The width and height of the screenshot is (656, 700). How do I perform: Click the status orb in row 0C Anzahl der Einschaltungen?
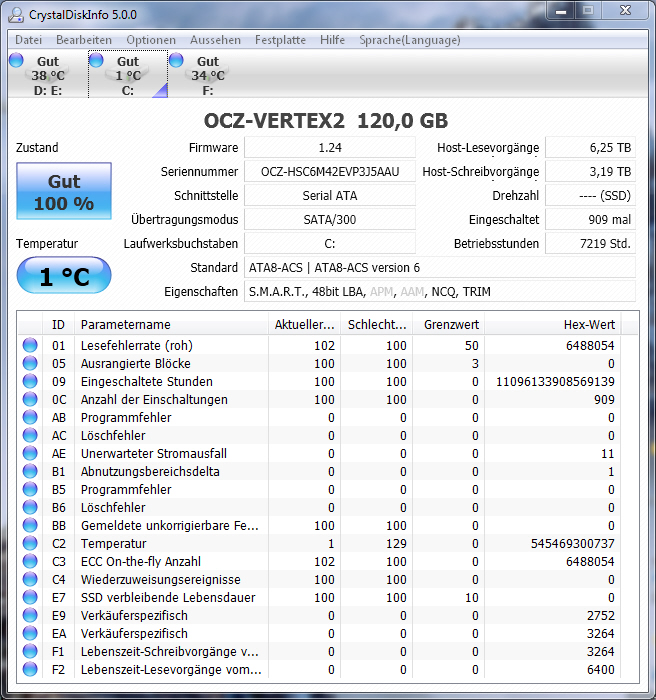[x=30, y=399]
